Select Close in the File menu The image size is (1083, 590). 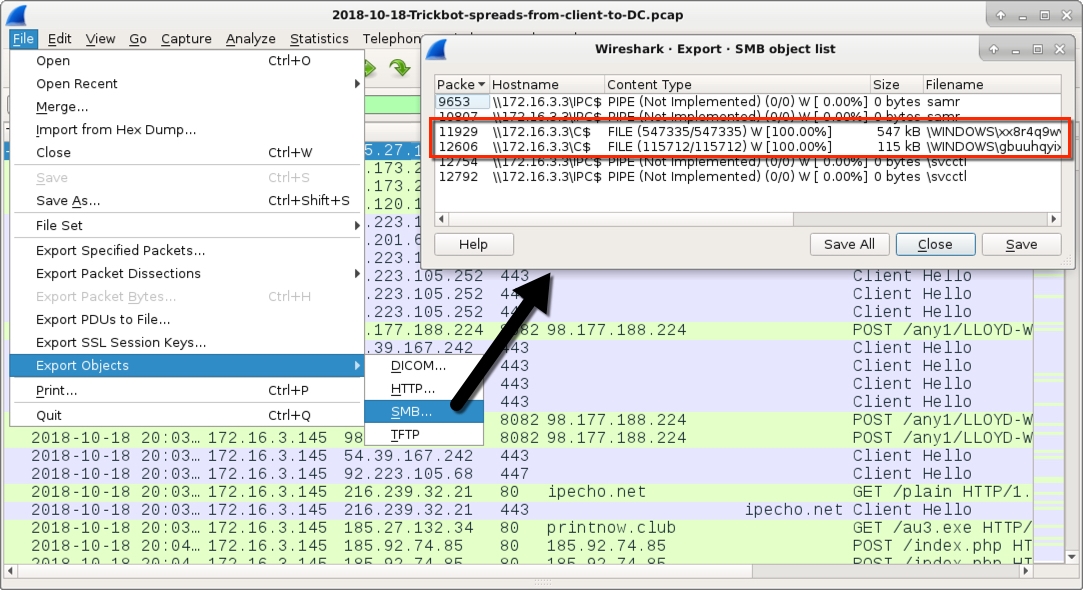tap(187, 152)
